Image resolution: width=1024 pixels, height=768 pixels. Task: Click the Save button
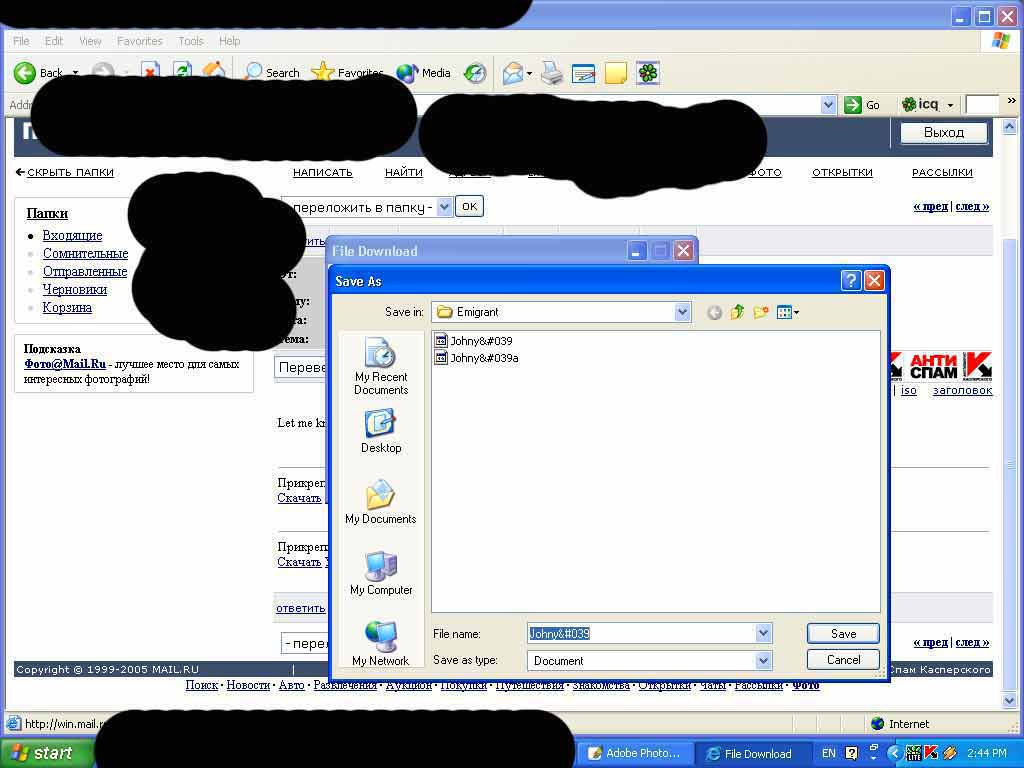[843, 633]
